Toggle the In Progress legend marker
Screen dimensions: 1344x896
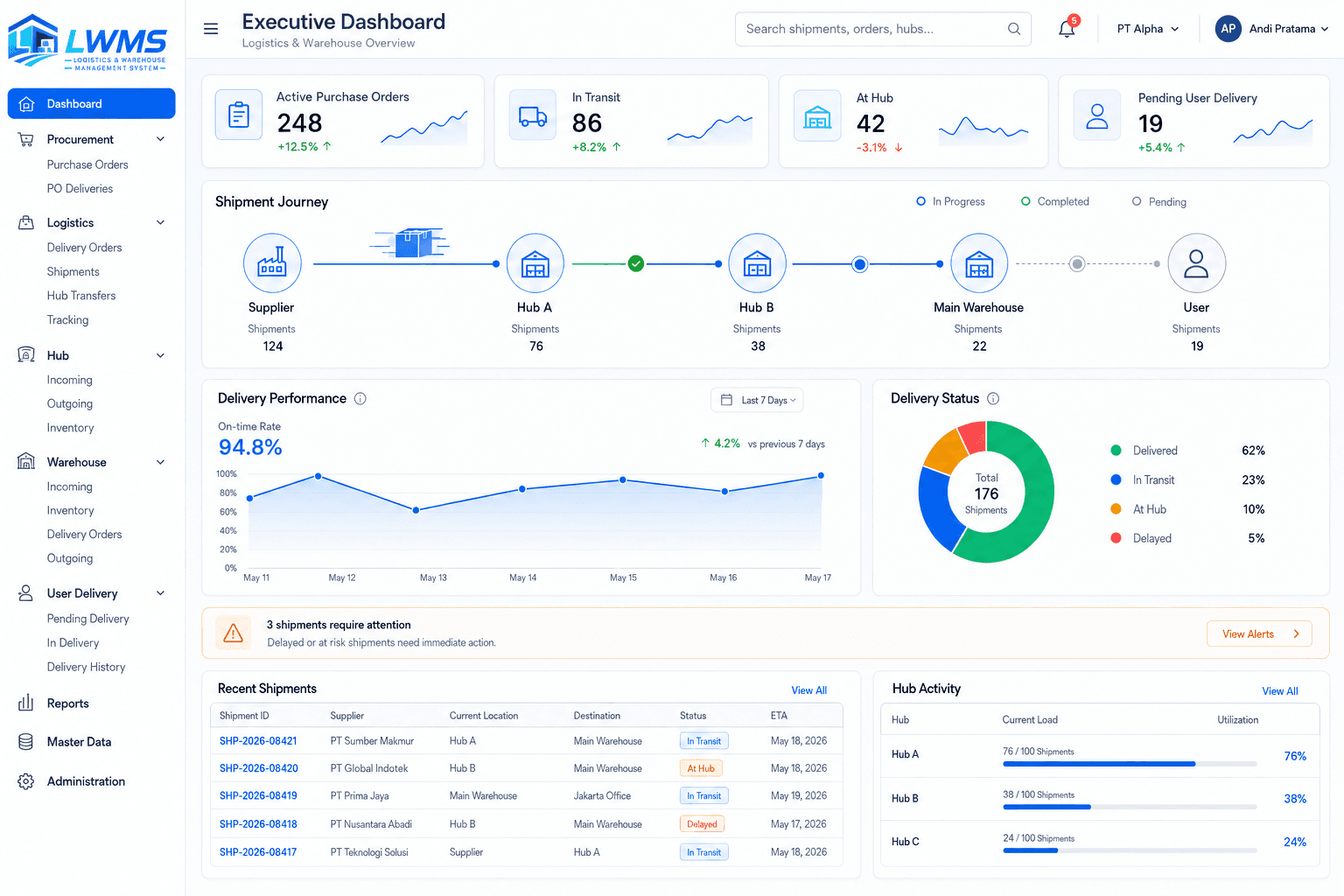pyautogui.click(x=920, y=201)
